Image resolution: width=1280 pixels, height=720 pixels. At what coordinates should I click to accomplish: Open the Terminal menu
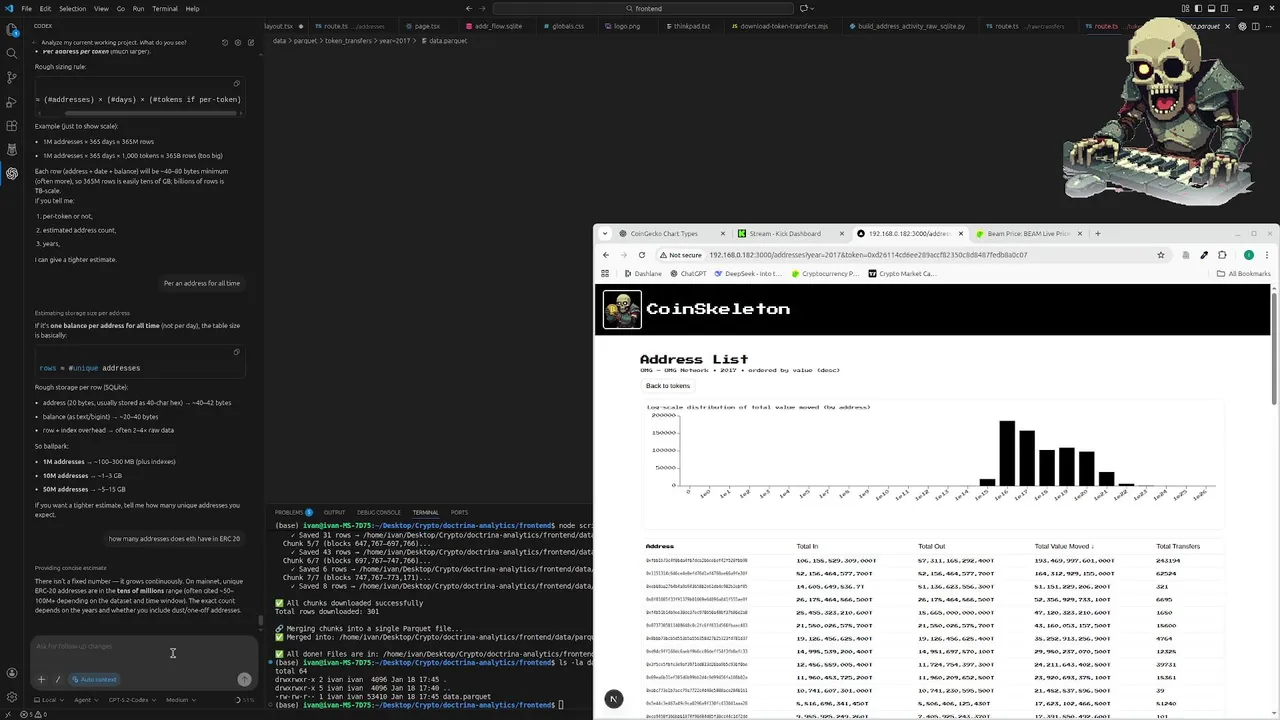click(165, 9)
